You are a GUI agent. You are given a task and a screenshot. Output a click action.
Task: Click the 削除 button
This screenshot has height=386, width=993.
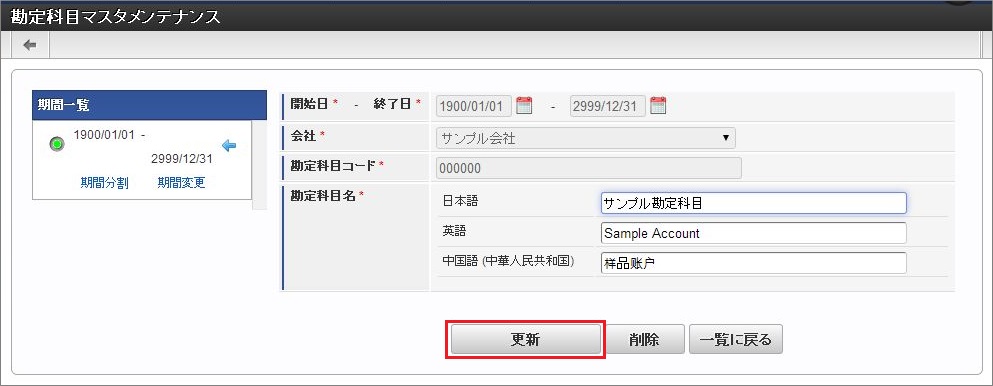pos(644,340)
